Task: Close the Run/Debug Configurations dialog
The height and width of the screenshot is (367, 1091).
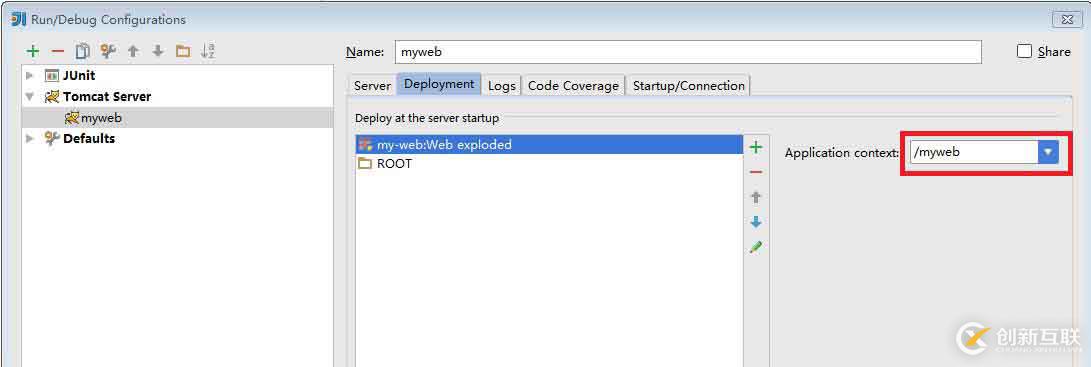Action: click(x=1067, y=19)
